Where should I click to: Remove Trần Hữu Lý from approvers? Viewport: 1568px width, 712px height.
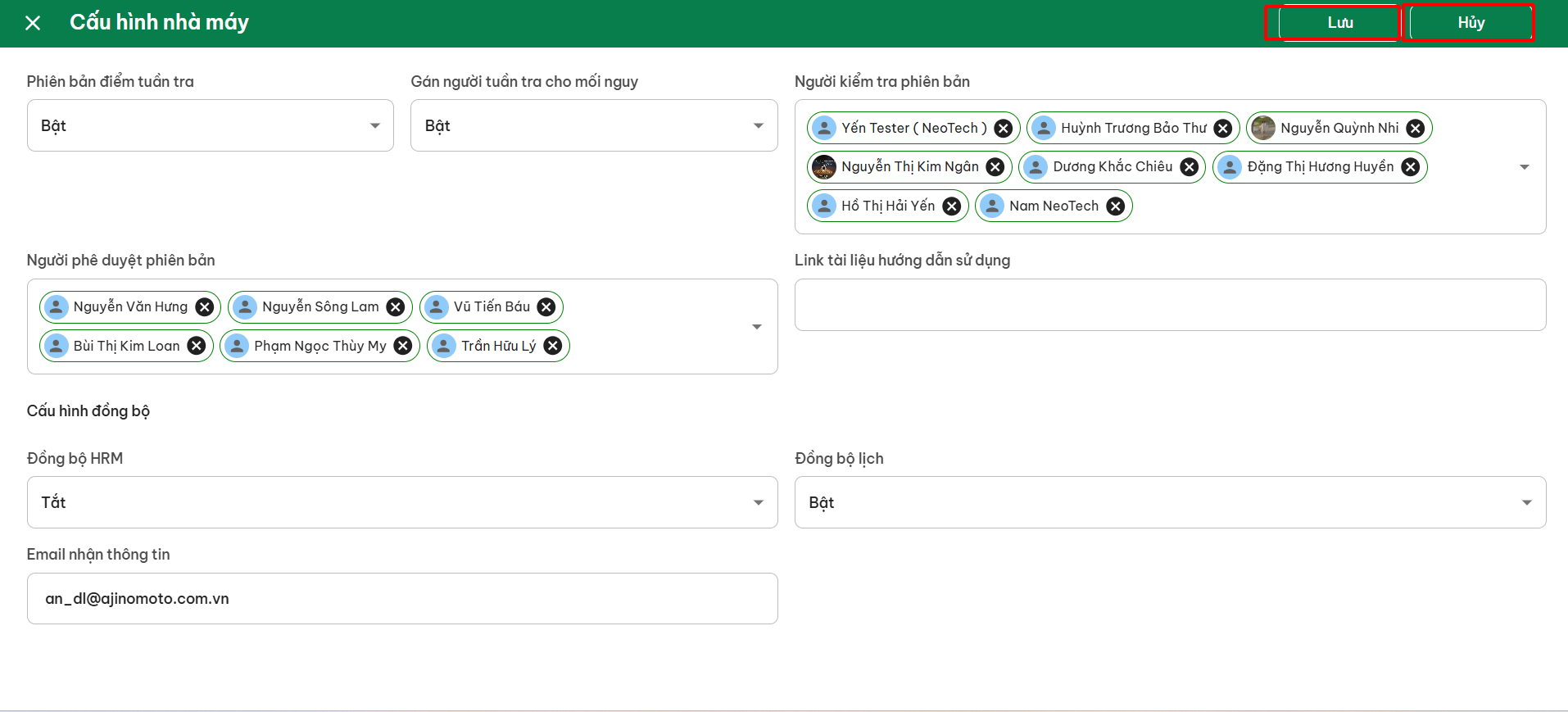553,346
